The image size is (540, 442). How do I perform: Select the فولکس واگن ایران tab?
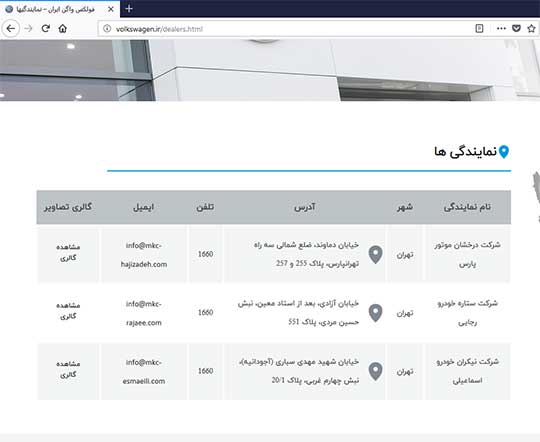(x=60, y=9)
